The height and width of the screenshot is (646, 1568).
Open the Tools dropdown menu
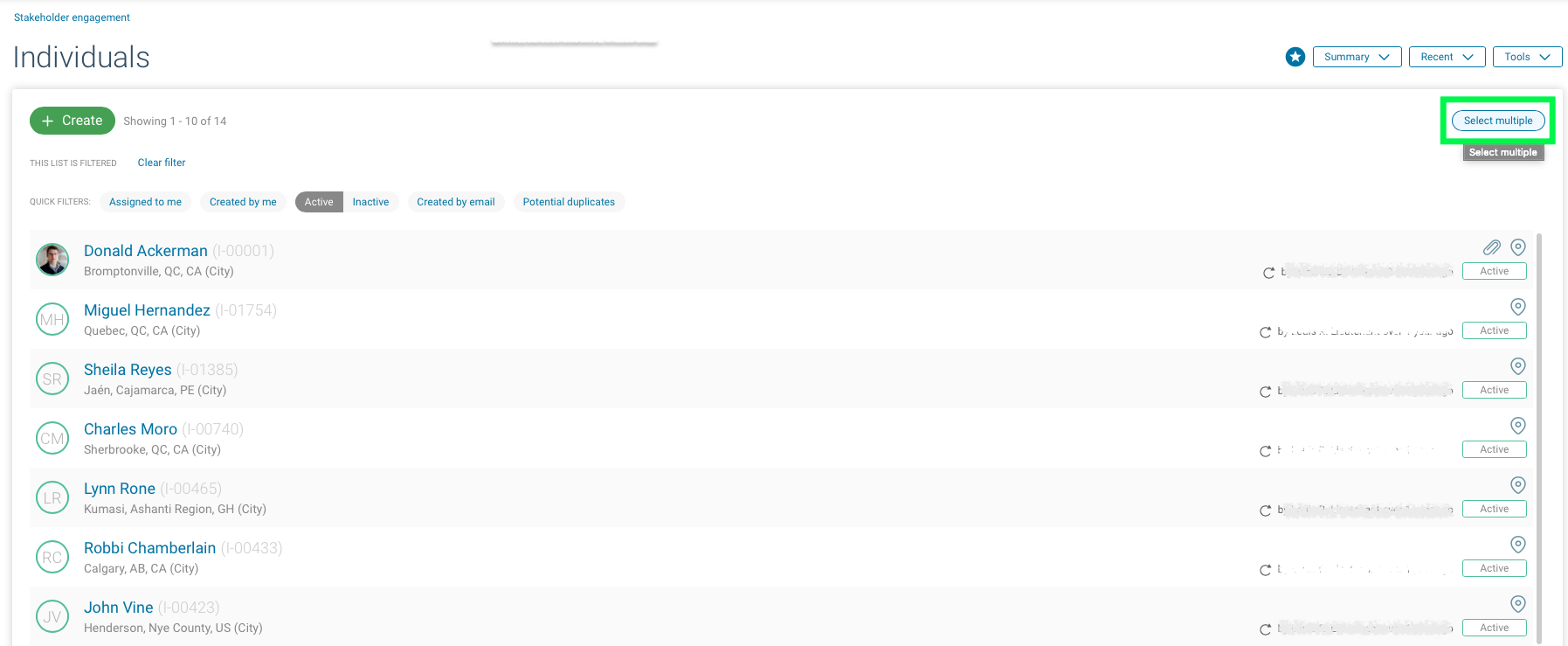click(1527, 57)
